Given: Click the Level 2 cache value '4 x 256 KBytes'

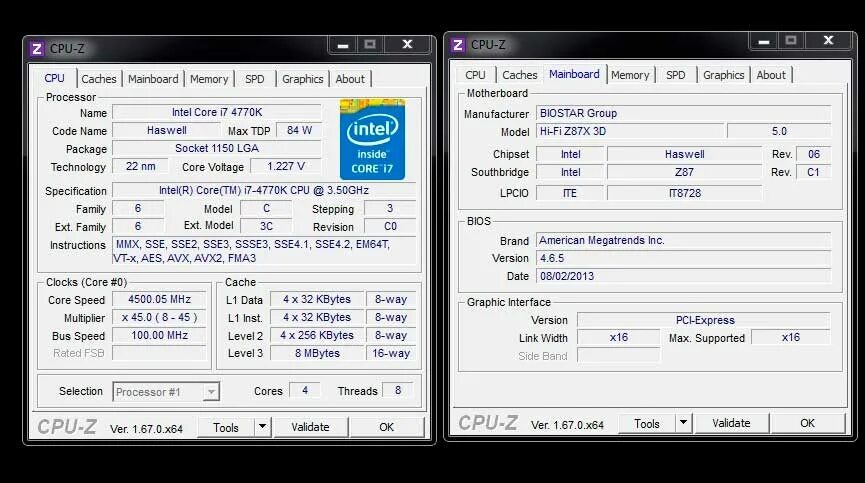Looking at the screenshot, I should pos(317,335).
